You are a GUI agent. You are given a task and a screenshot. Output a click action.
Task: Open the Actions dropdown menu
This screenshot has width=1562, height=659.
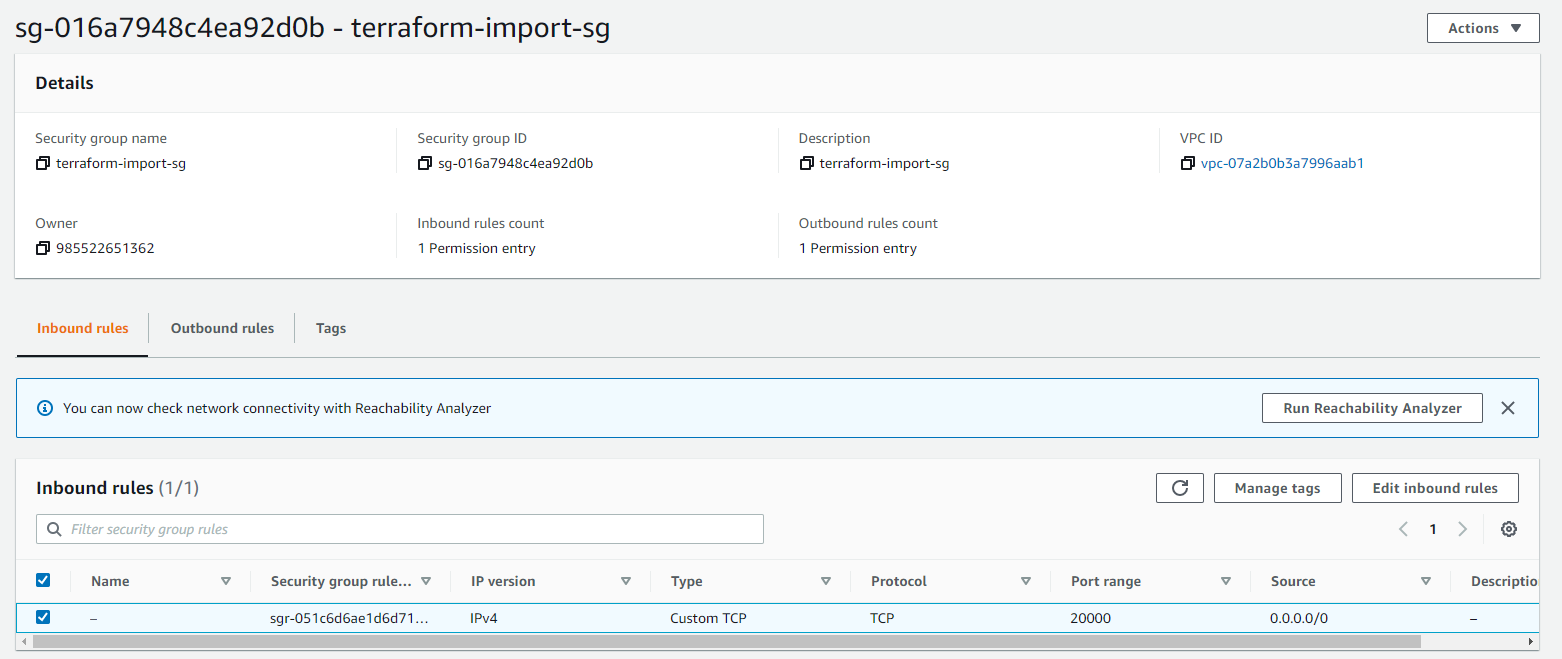(1483, 28)
